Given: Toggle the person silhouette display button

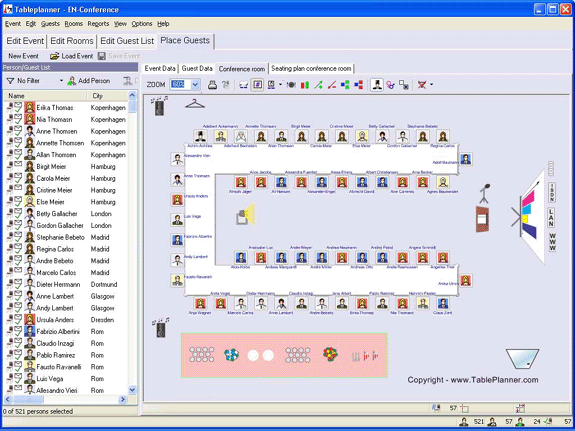Looking at the screenshot, I should click(x=377, y=85).
